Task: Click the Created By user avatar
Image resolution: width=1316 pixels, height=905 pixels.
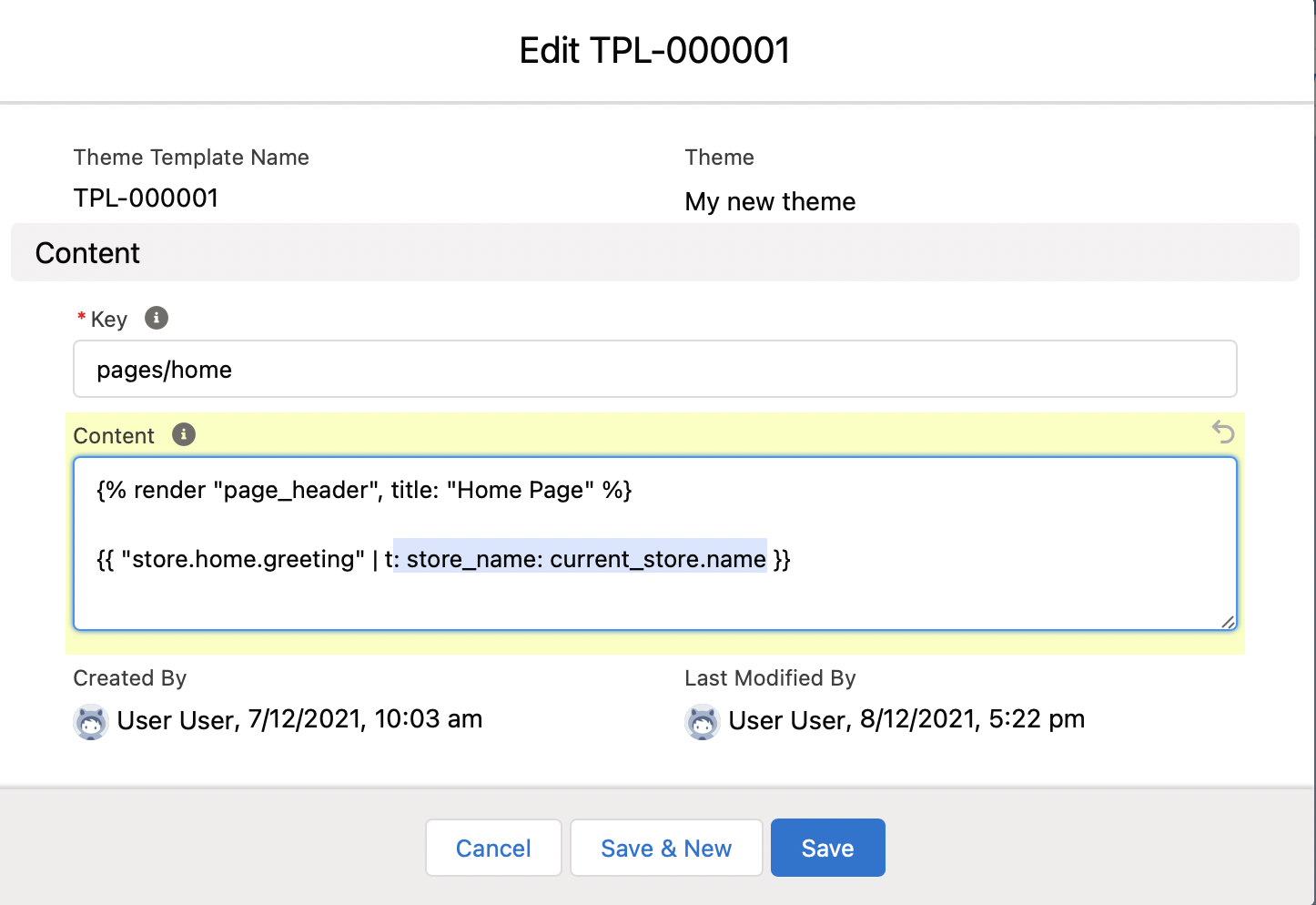Action: tap(91, 722)
